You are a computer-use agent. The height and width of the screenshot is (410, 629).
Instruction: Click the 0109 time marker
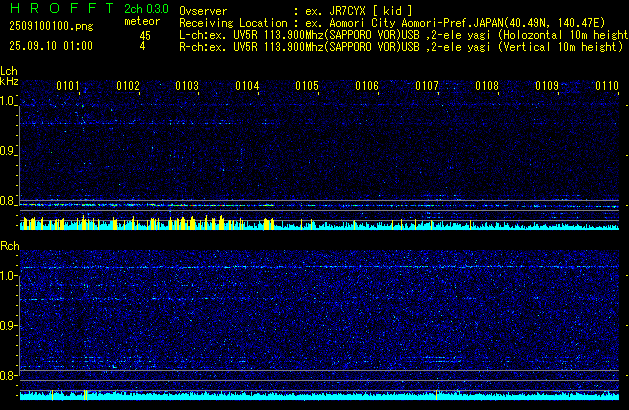(547, 86)
